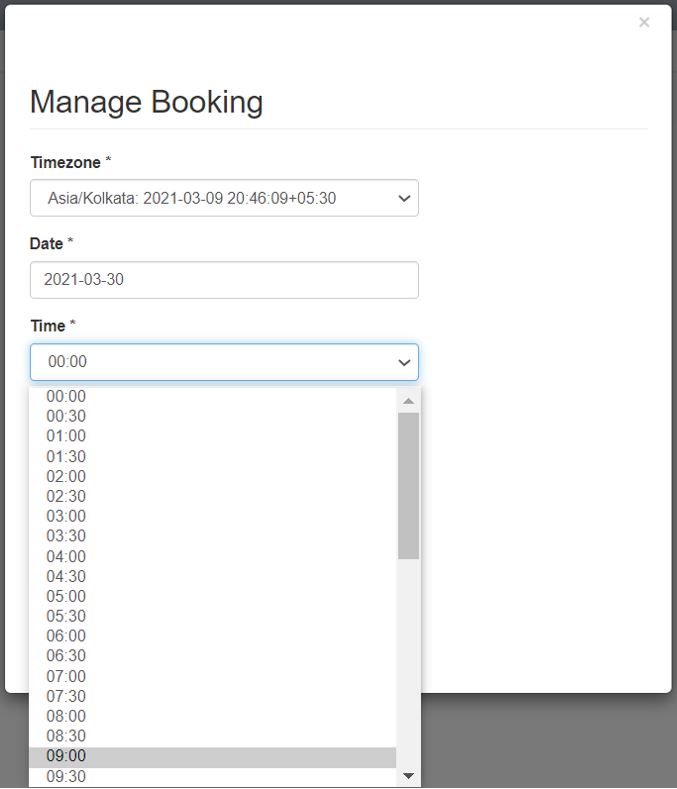Viewport: 677px width, 789px height.
Task: Choose 01:00 in the time list
Action: coord(66,436)
